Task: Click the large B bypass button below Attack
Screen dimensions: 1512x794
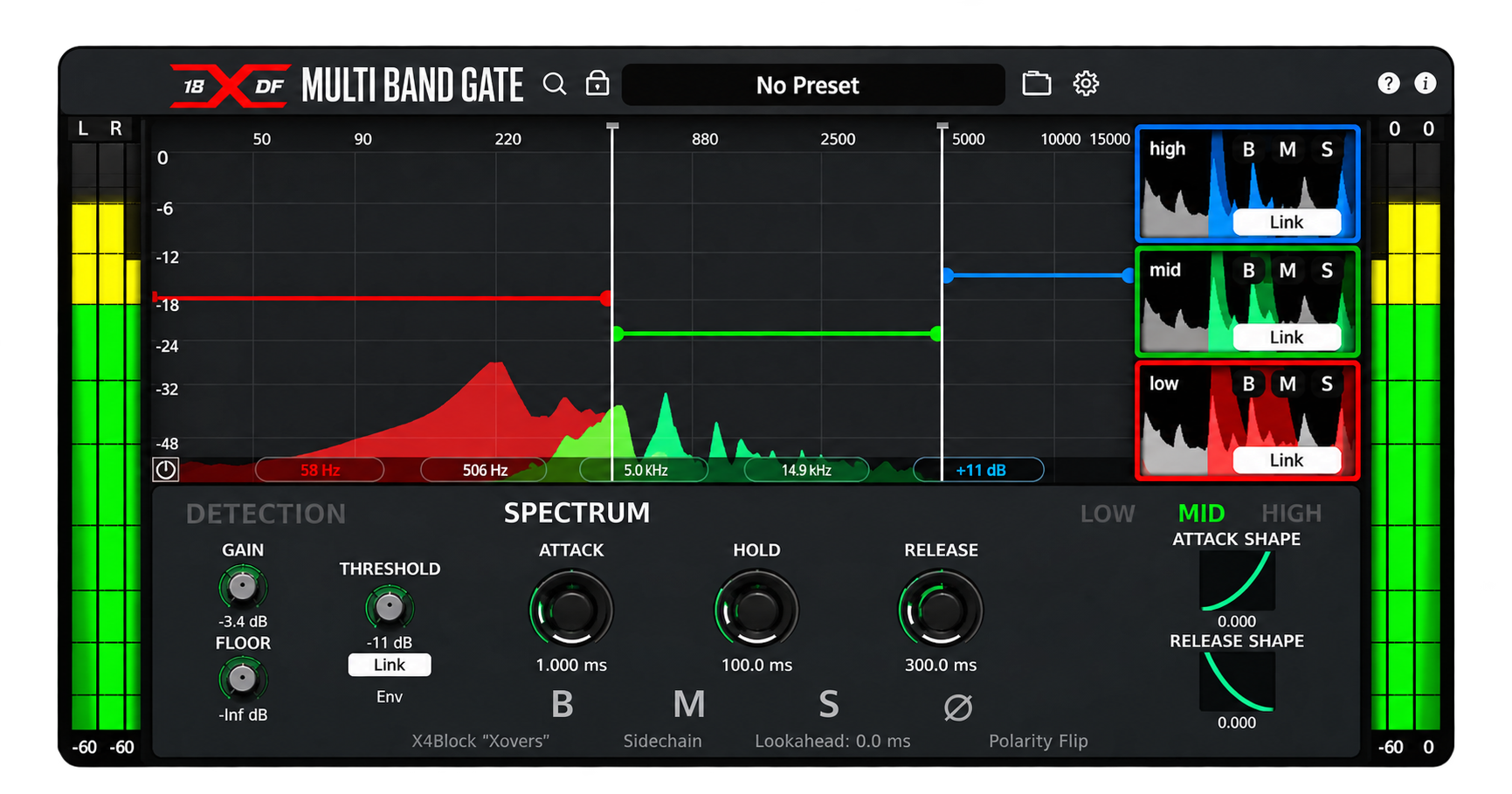Action: coord(563,705)
